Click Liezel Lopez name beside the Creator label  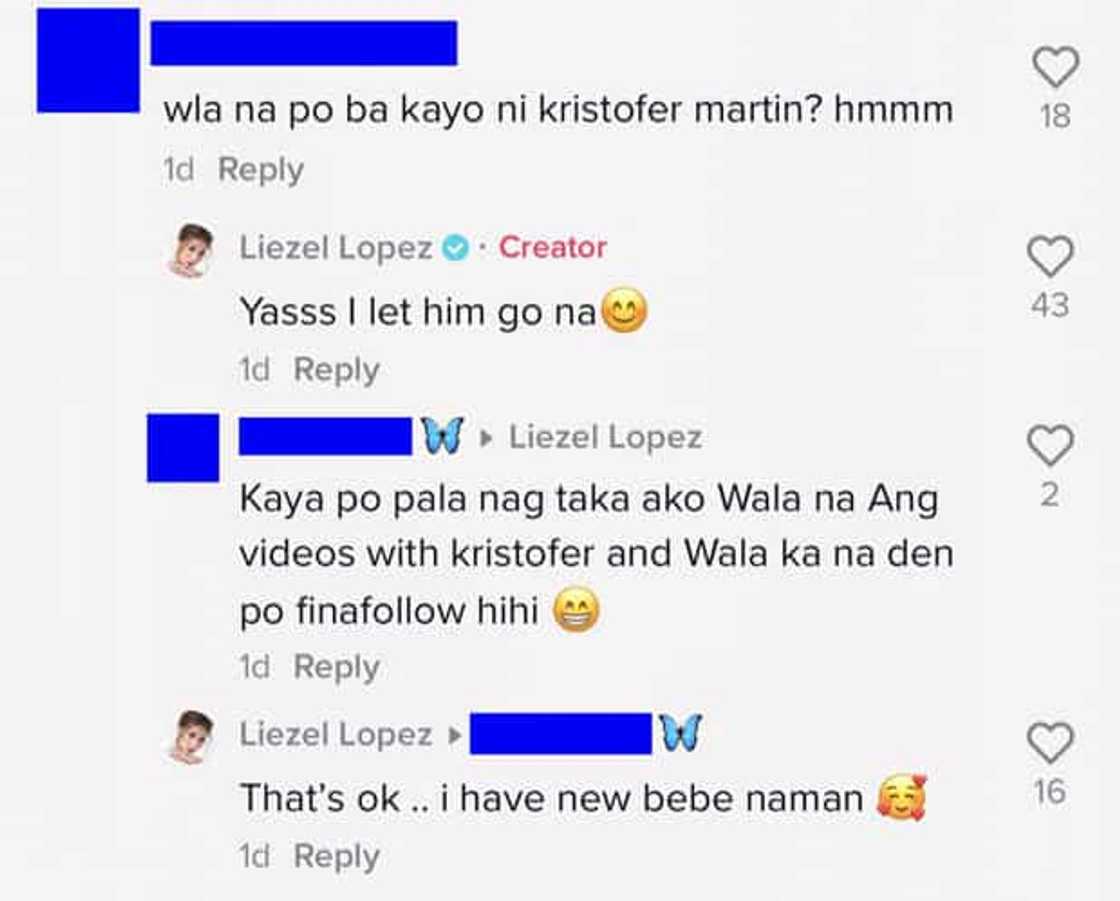[336, 248]
